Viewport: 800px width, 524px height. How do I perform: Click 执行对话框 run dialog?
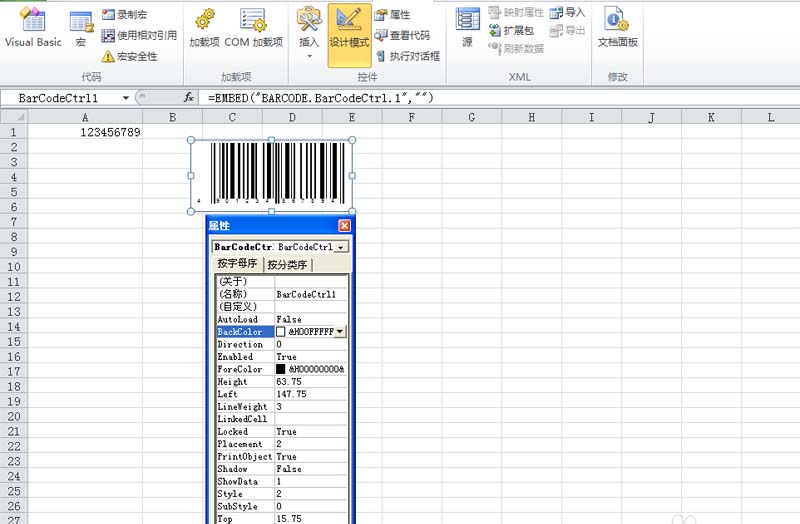pos(408,56)
